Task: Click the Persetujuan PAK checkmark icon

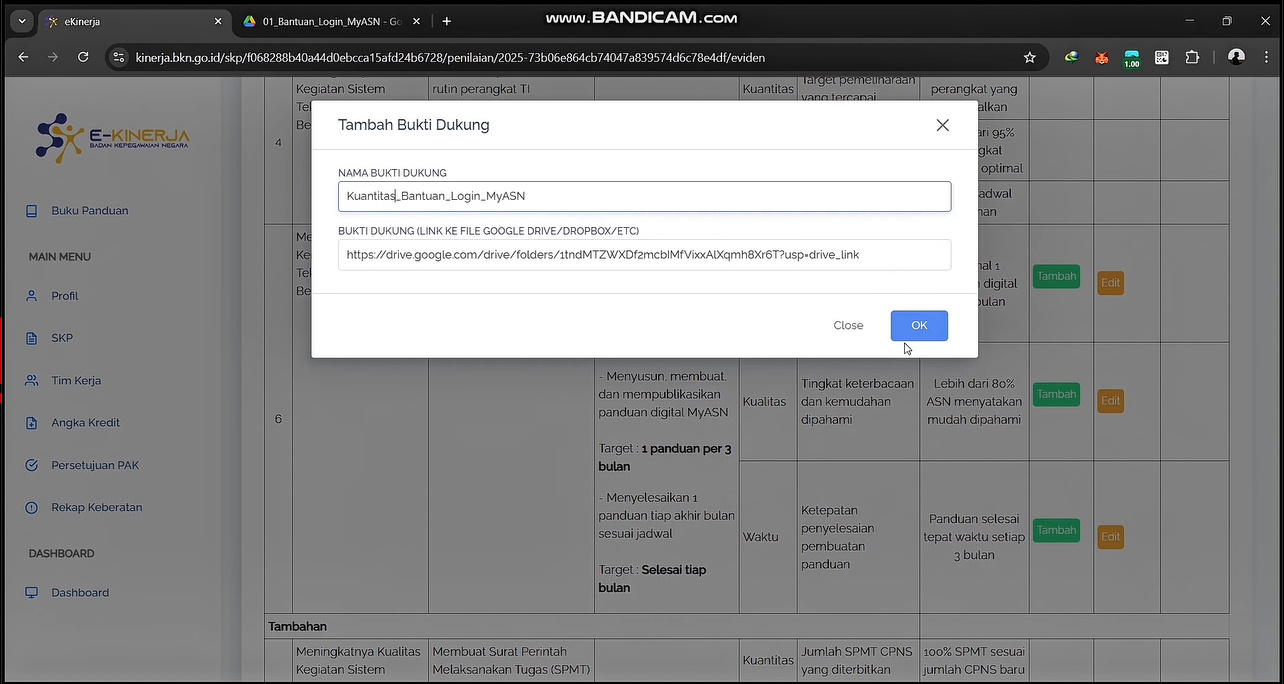Action: 32,466
